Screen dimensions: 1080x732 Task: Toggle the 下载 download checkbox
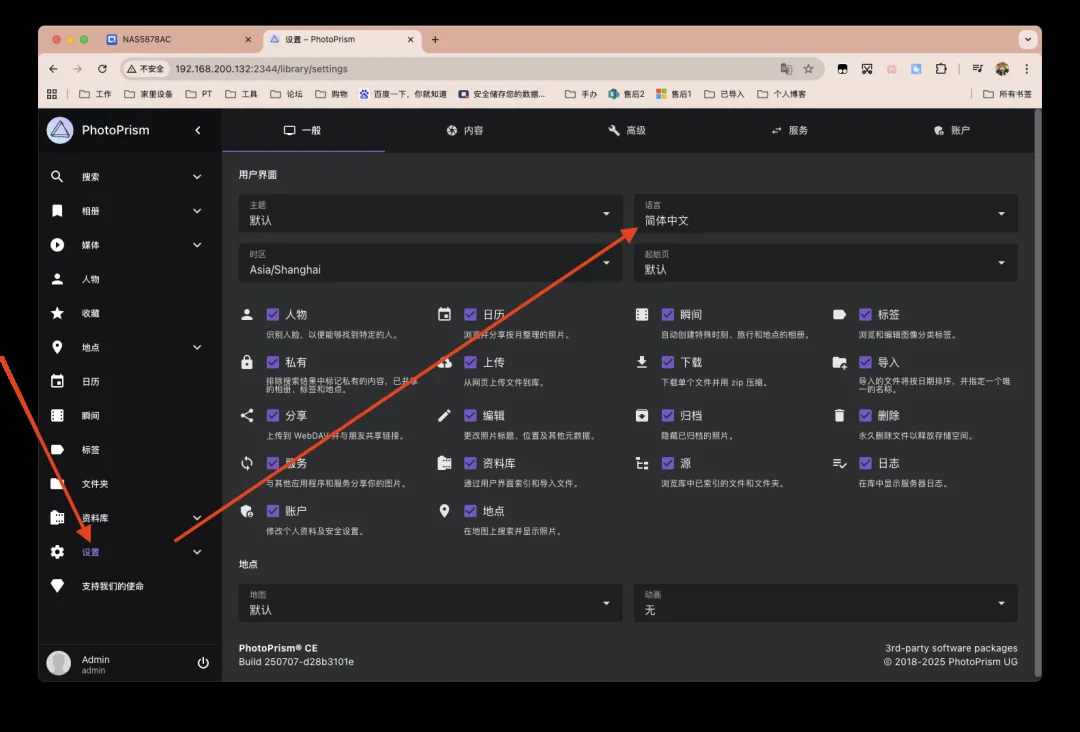pos(668,362)
